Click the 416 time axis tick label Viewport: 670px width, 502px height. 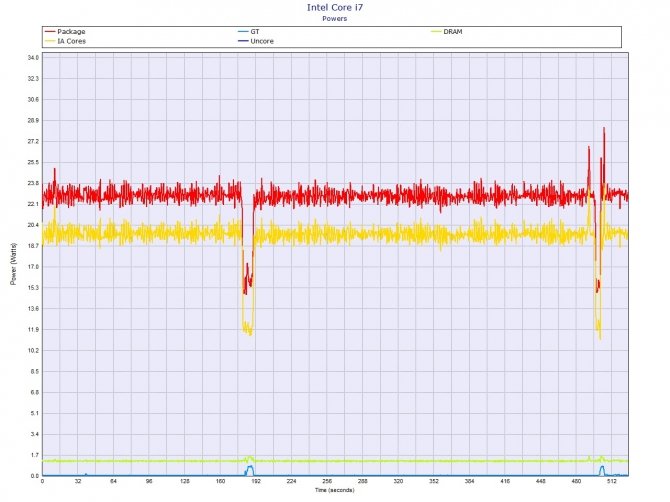click(x=505, y=481)
